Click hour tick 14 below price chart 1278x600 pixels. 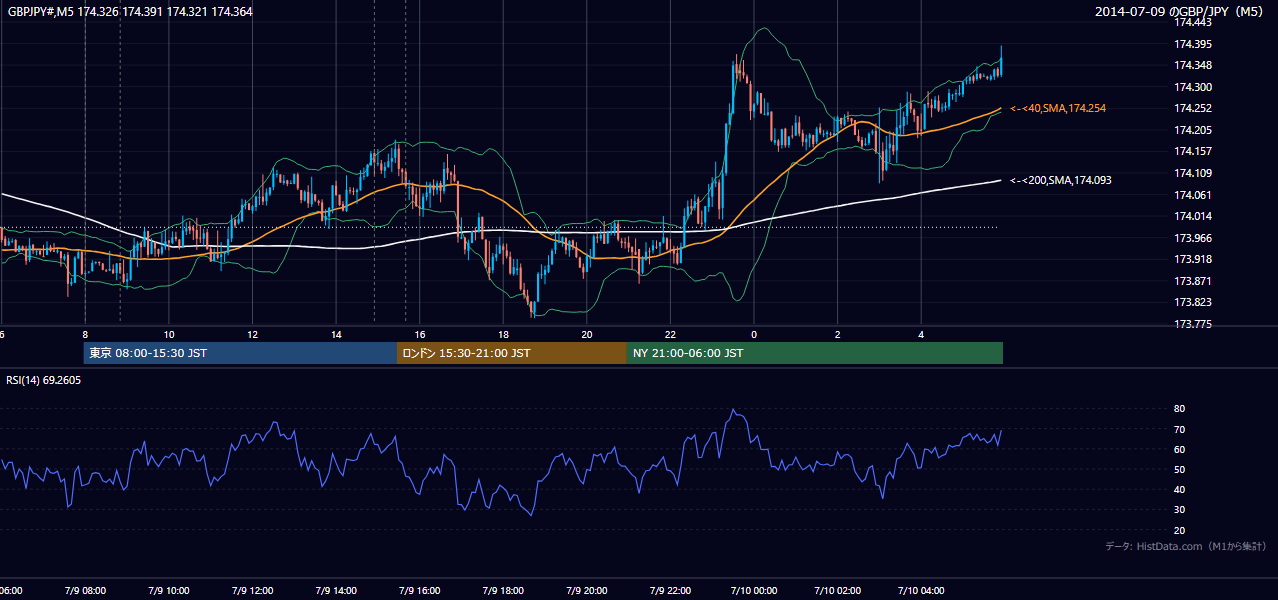click(336, 334)
